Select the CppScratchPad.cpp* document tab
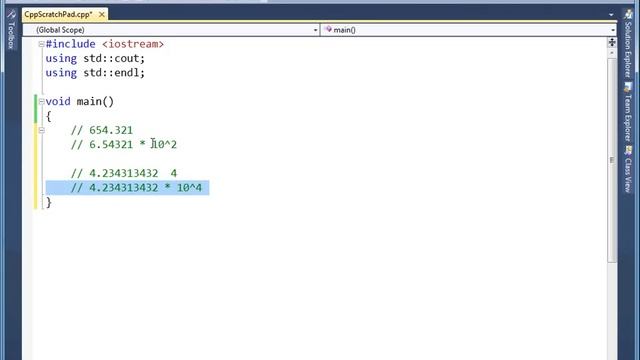The width and height of the screenshot is (640, 360). (59, 15)
